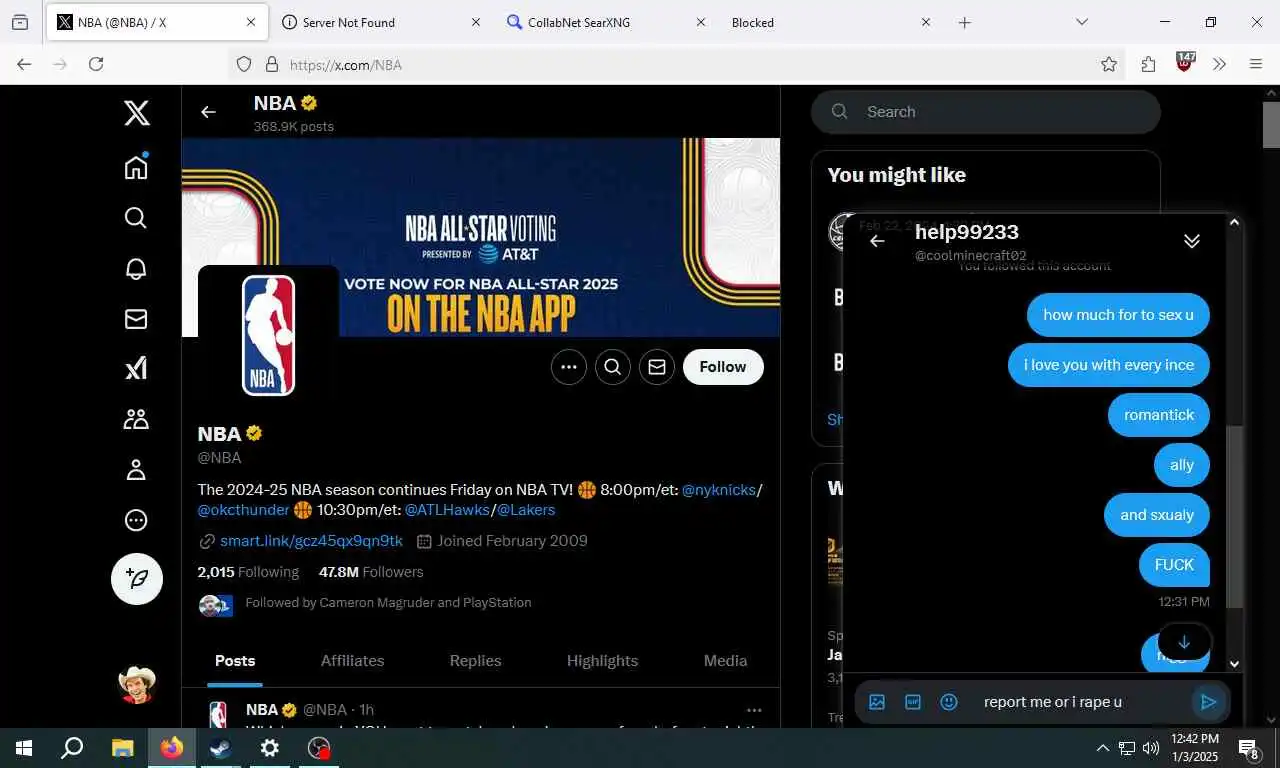
Task: Open the @okcthunder mention link
Action: (243, 510)
